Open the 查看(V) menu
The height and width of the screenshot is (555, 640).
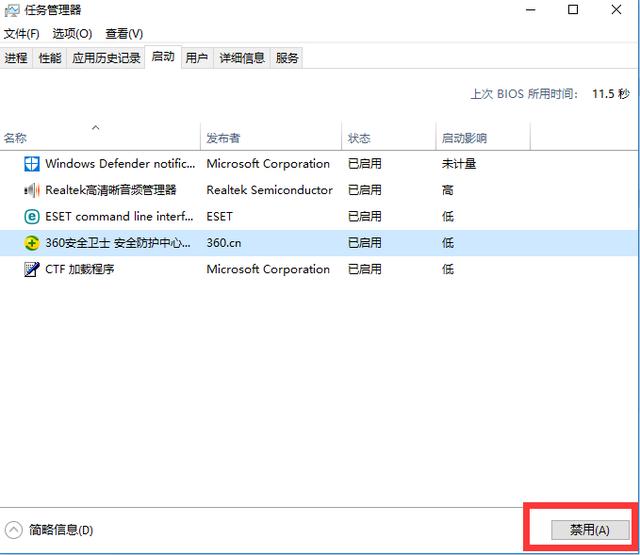click(x=124, y=33)
